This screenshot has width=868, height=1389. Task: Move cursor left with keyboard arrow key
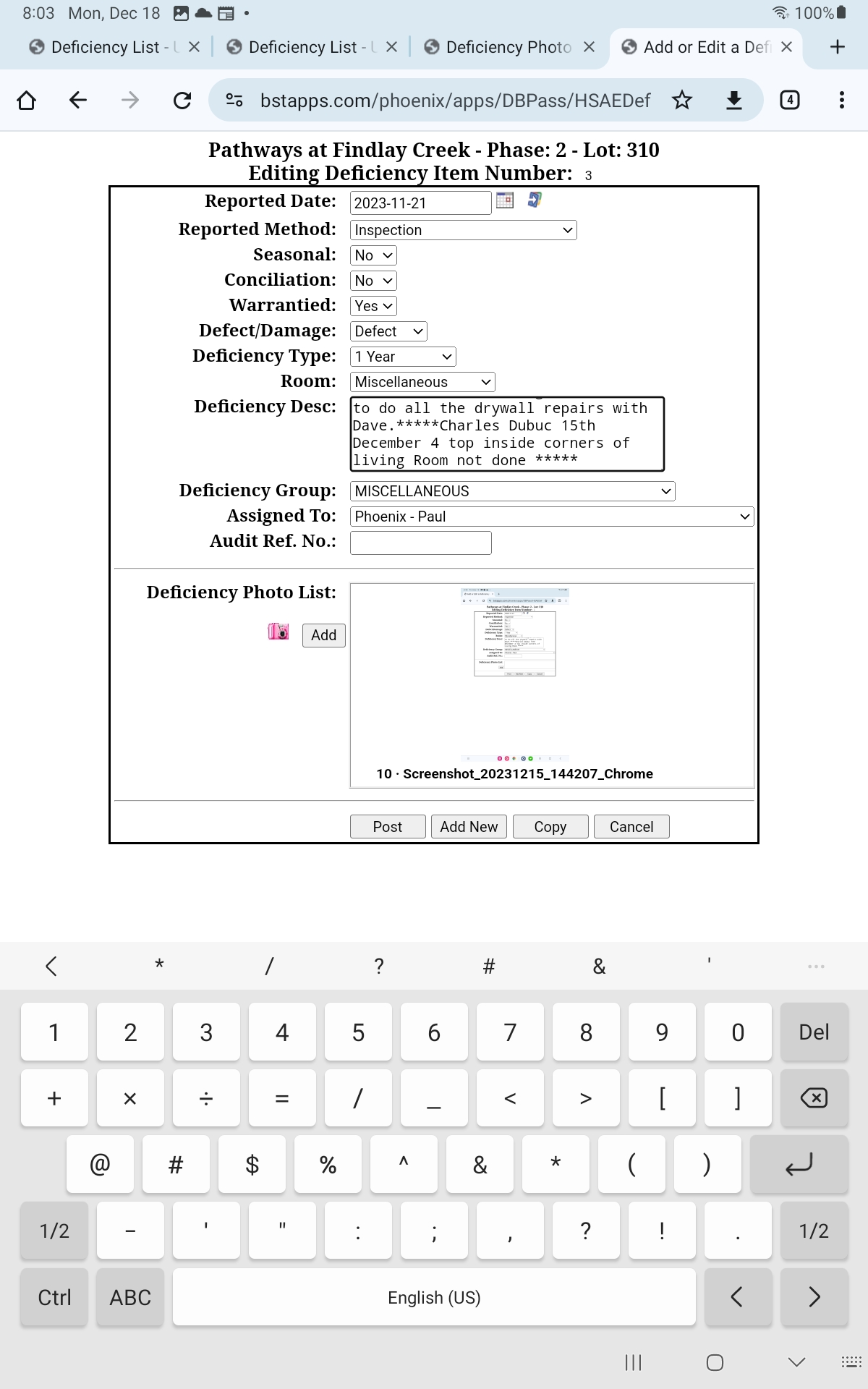pyautogui.click(x=738, y=1297)
